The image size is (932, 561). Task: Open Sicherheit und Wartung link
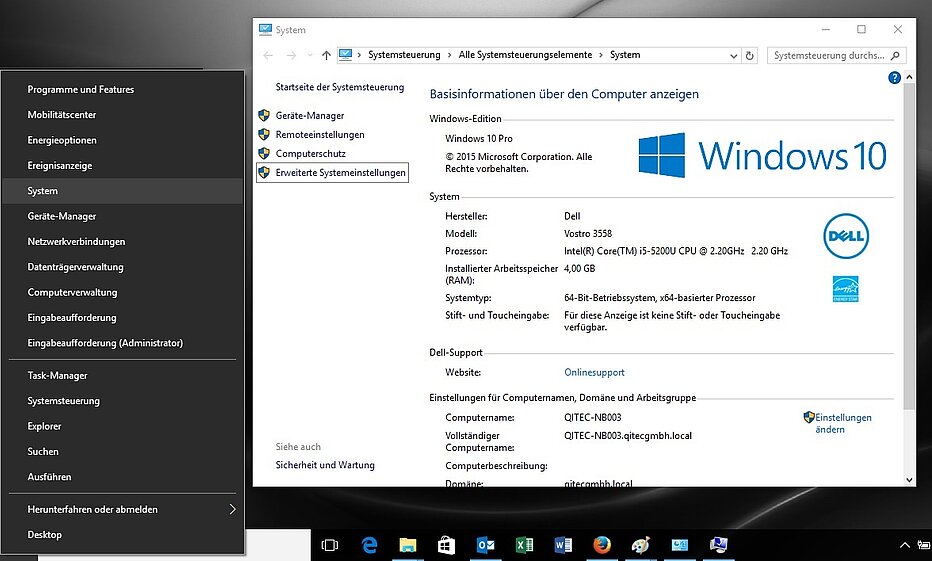click(x=325, y=465)
